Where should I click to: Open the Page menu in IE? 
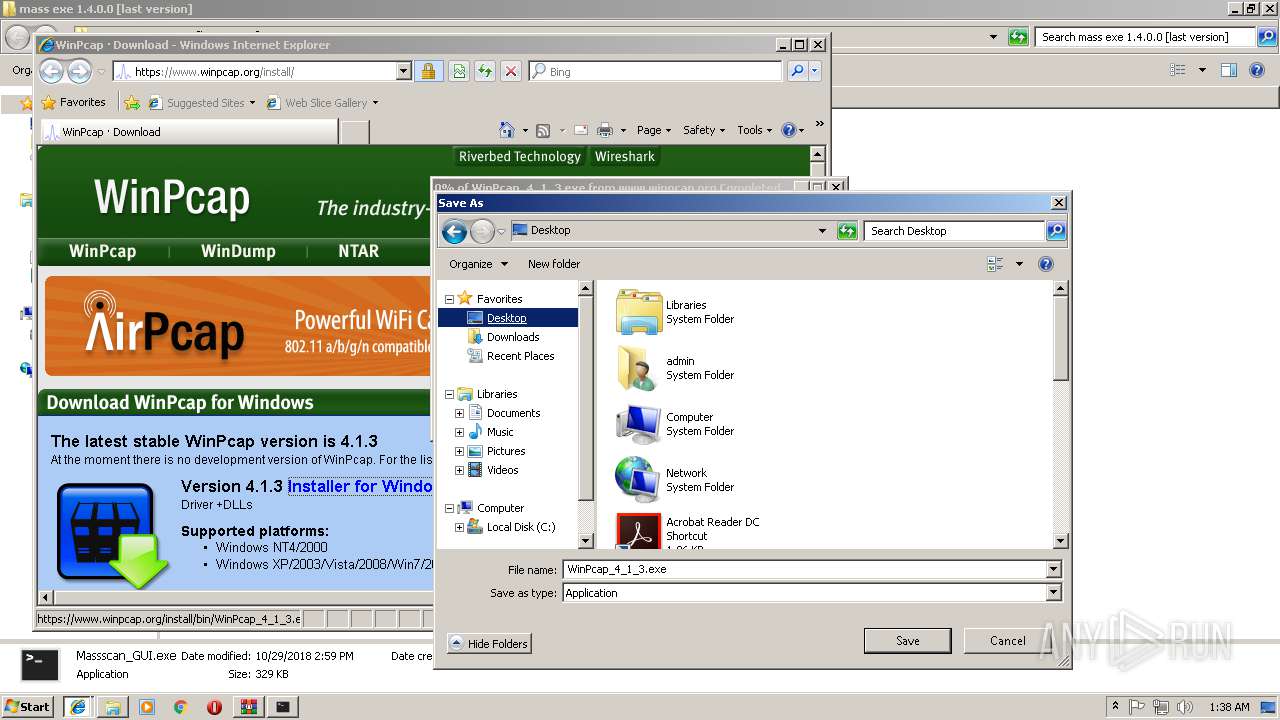tap(653, 130)
